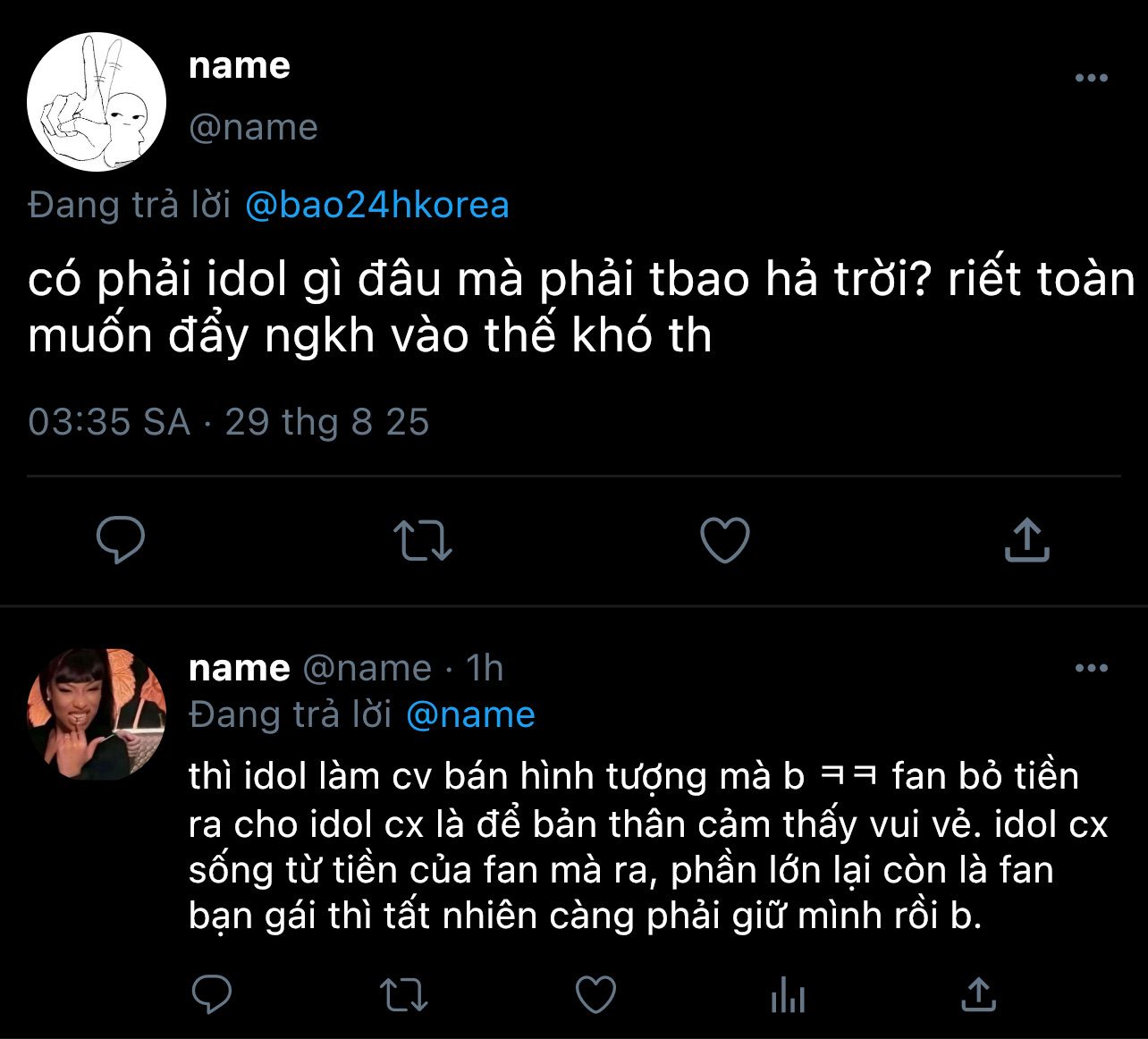Open more options on main tweet
1148x1039 pixels.
[x=1092, y=79]
